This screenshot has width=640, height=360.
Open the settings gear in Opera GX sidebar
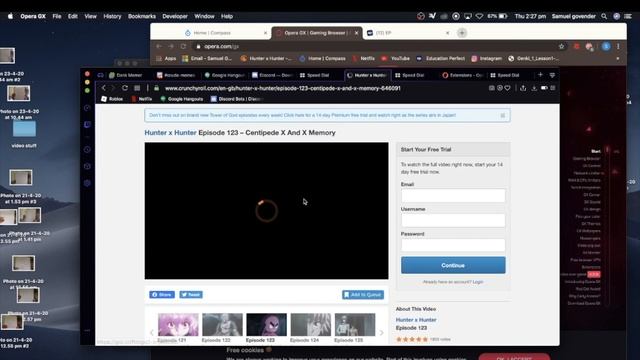pyautogui.click(x=87, y=183)
